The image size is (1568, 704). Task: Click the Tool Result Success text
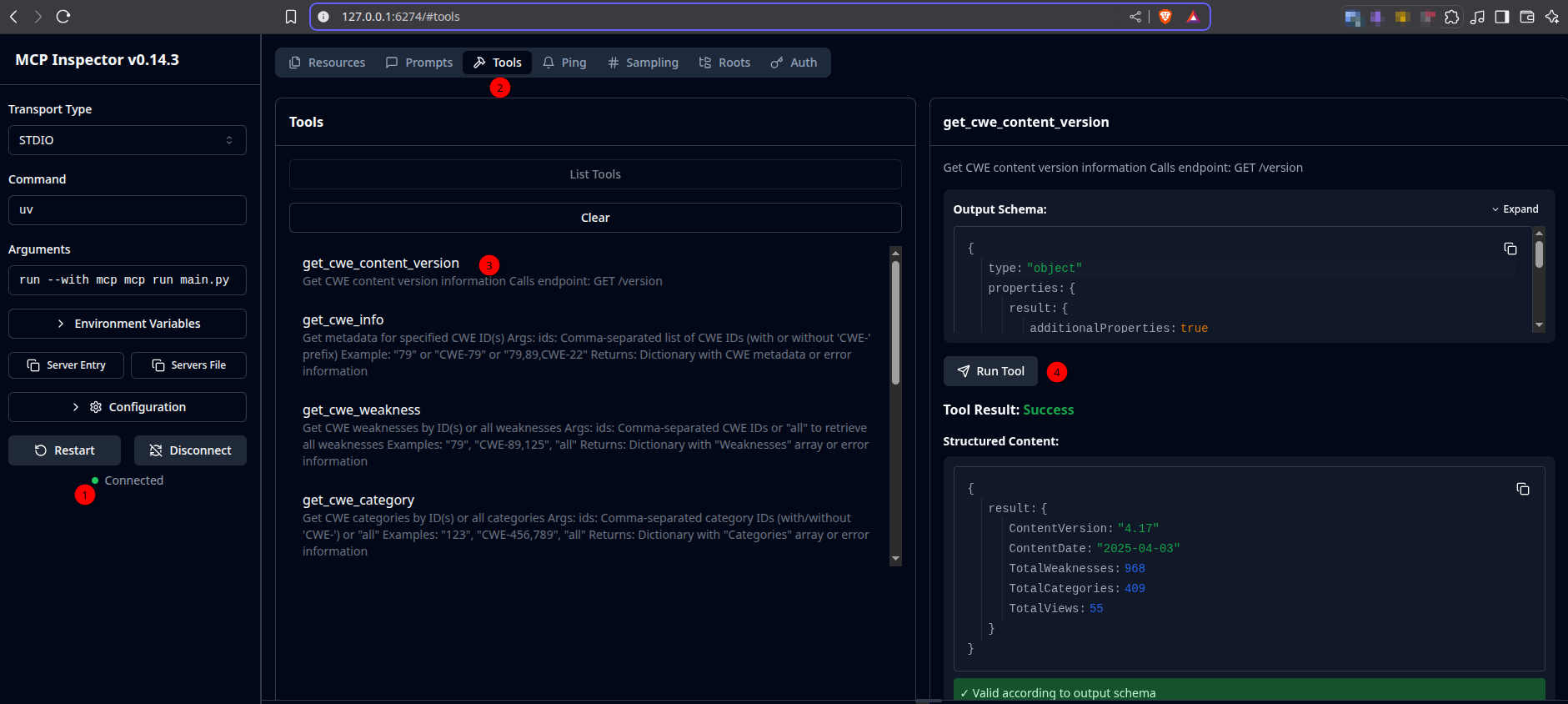(1048, 410)
